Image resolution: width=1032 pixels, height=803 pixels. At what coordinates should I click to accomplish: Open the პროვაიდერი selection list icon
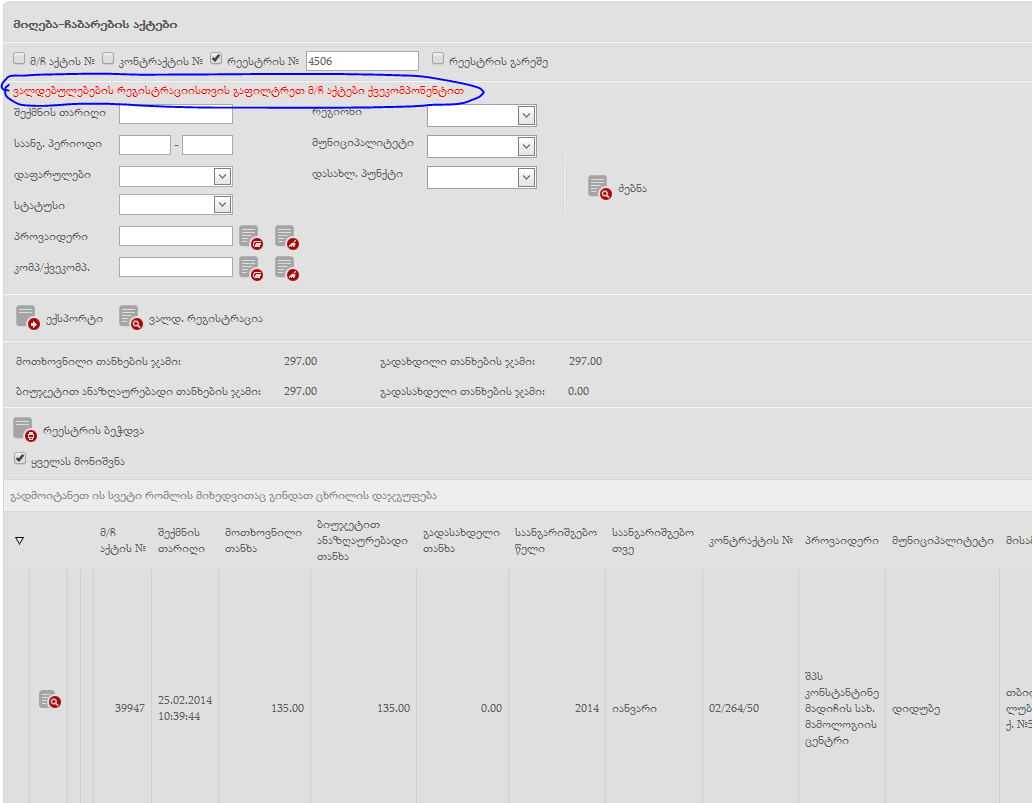coord(250,237)
